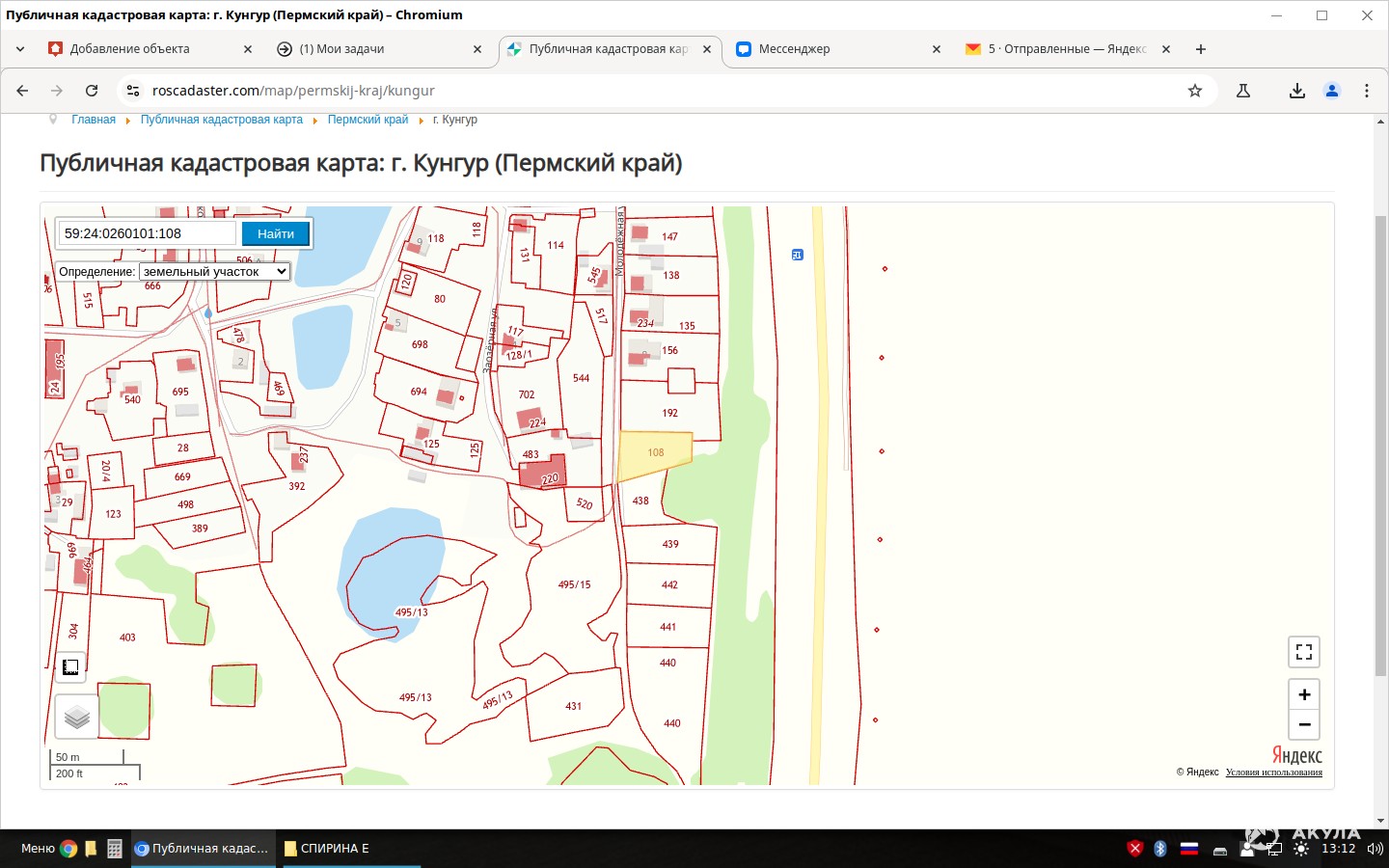Image resolution: width=1389 pixels, height=868 pixels.
Task: Click the ruler measurement tool icon
Action: pos(70,666)
